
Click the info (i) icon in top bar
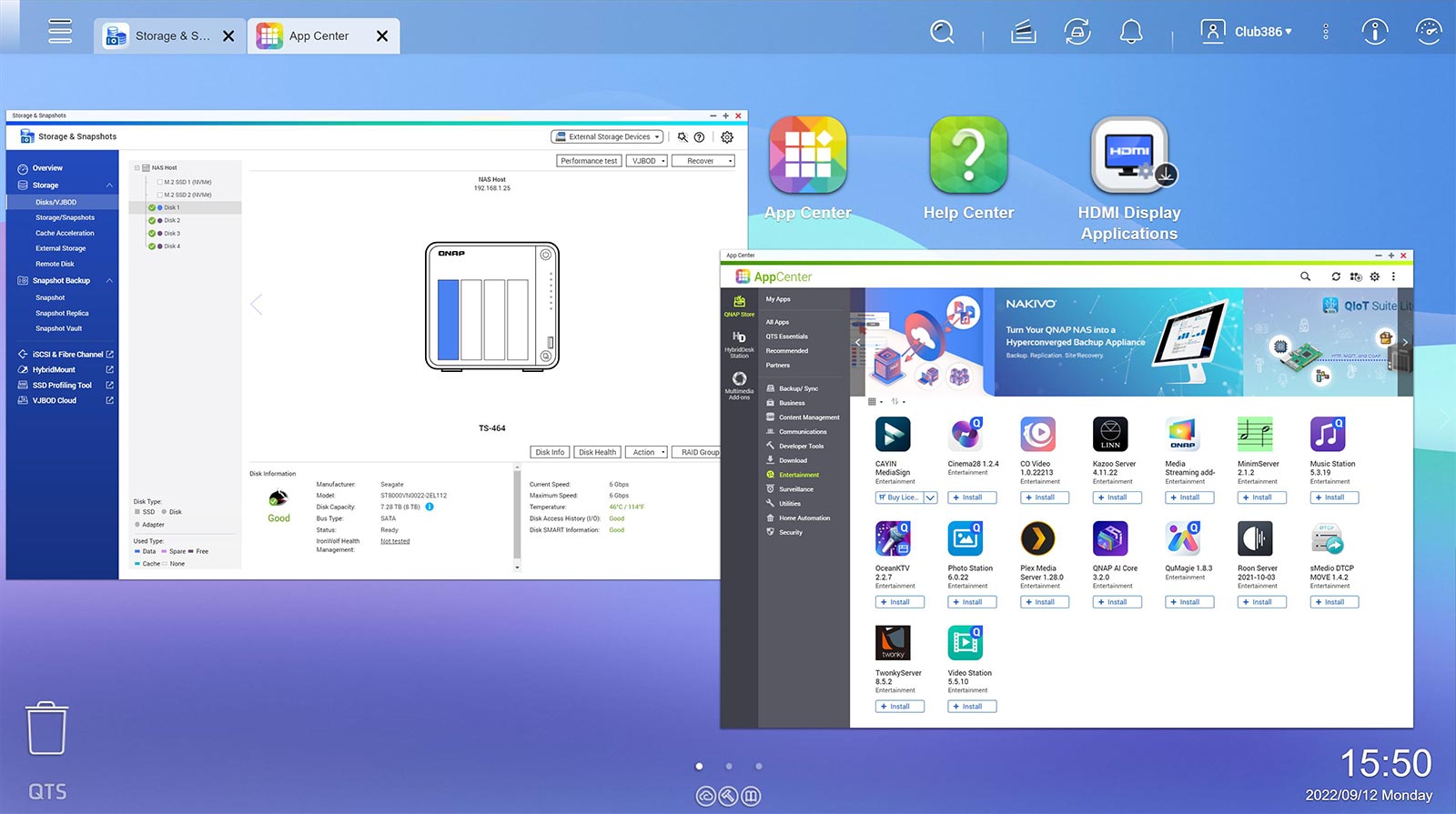point(1374,32)
